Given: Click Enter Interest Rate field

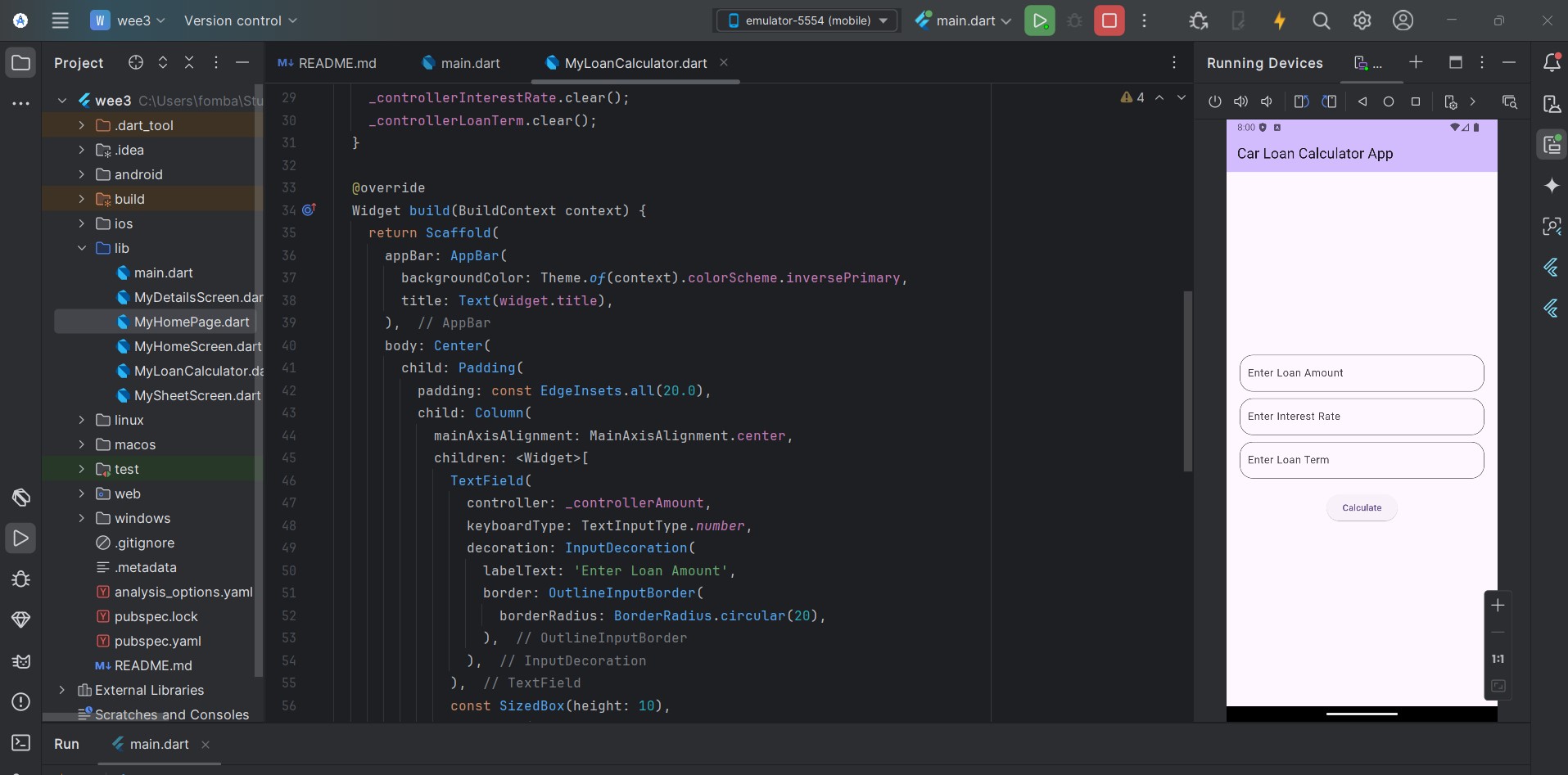Looking at the screenshot, I should coord(1362,417).
